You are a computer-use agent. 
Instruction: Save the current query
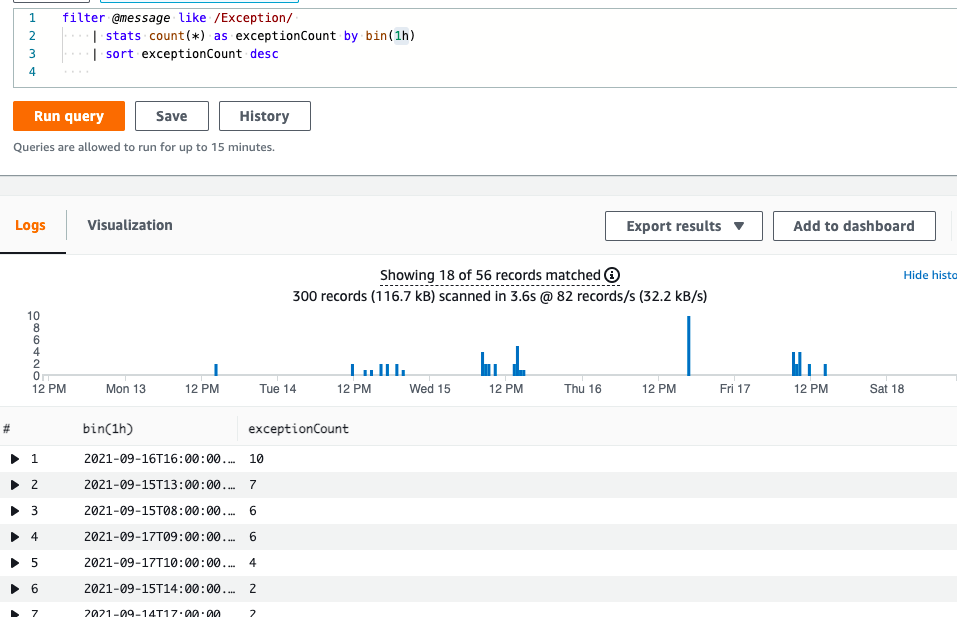pos(171,116)
